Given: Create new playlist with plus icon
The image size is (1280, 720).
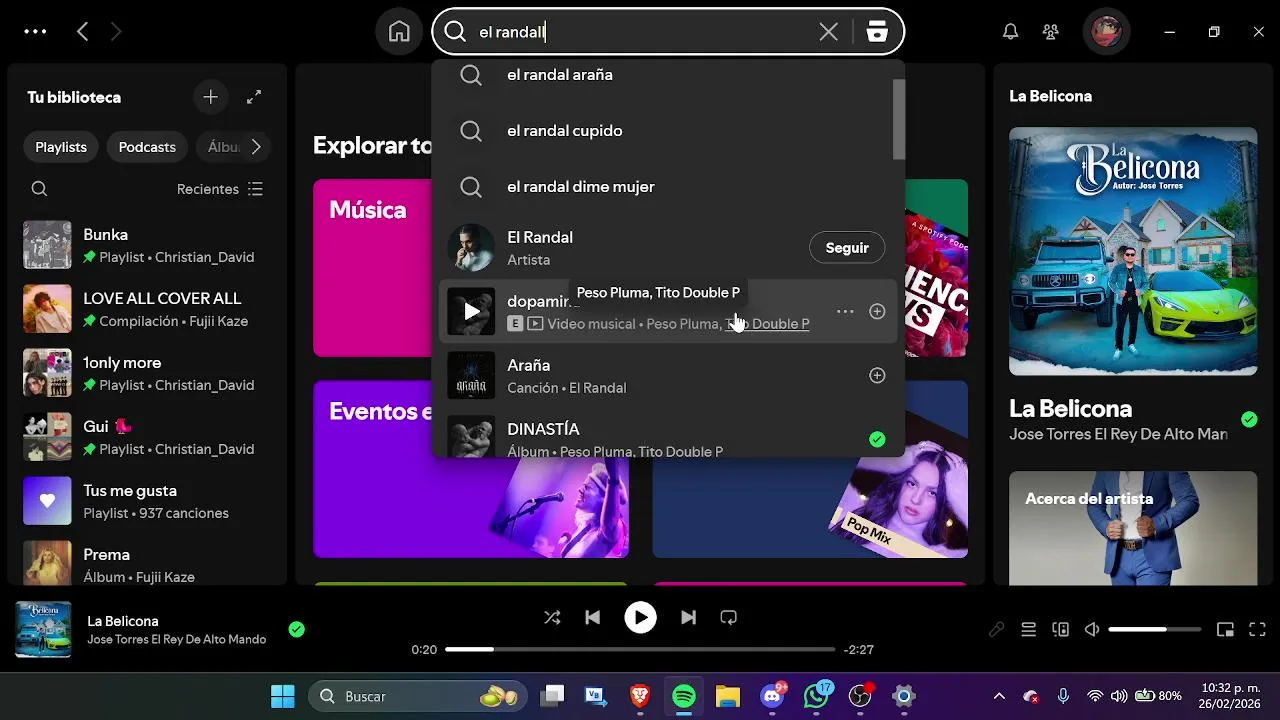Looking at the screenshot, I should click(210, 97).
